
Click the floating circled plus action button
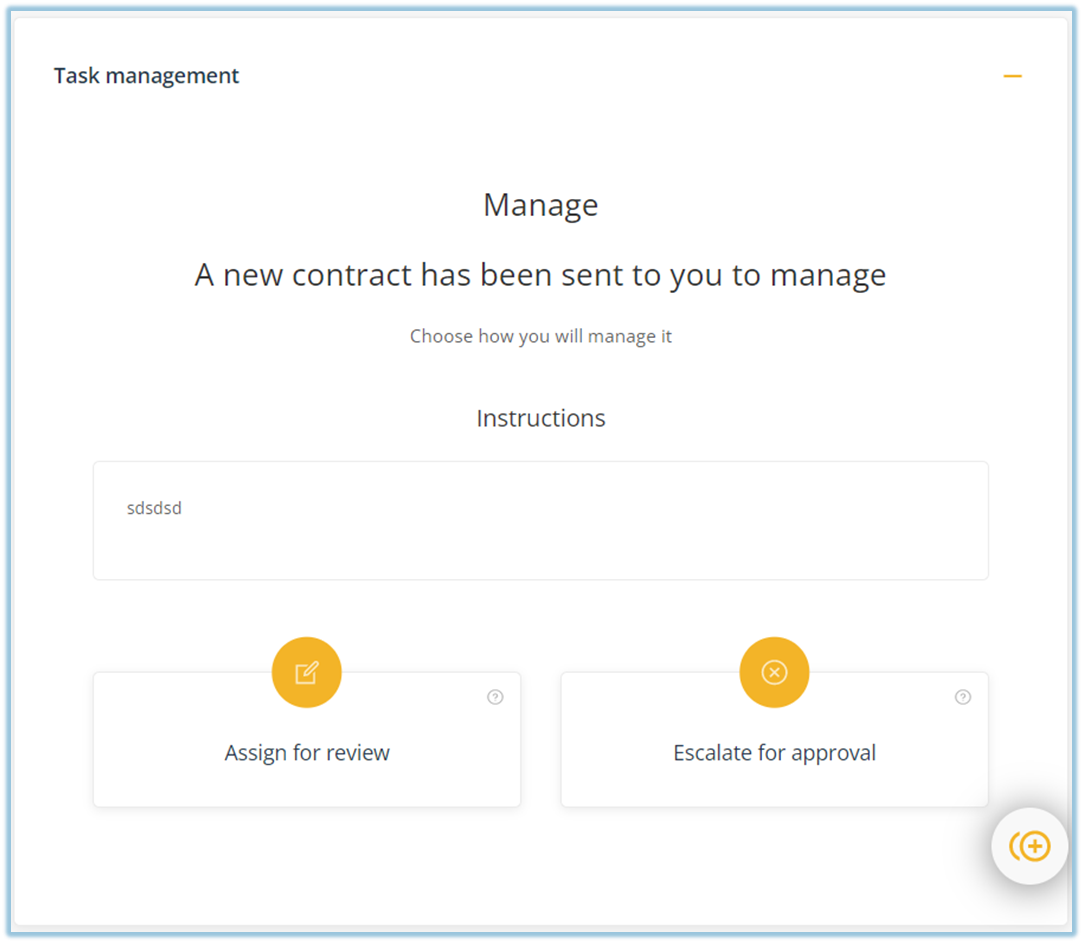tap(1030, 846)
